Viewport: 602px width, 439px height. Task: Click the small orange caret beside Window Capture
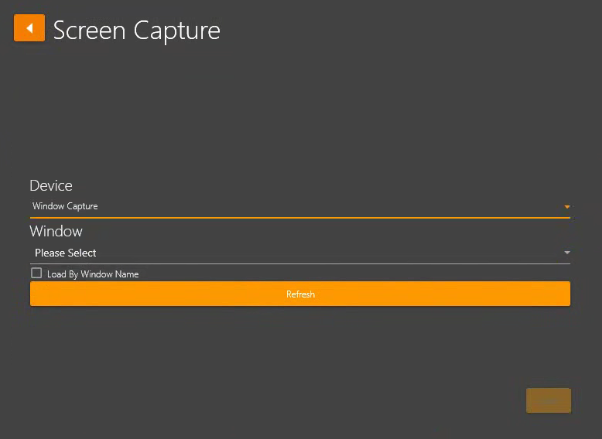[566, 207]
